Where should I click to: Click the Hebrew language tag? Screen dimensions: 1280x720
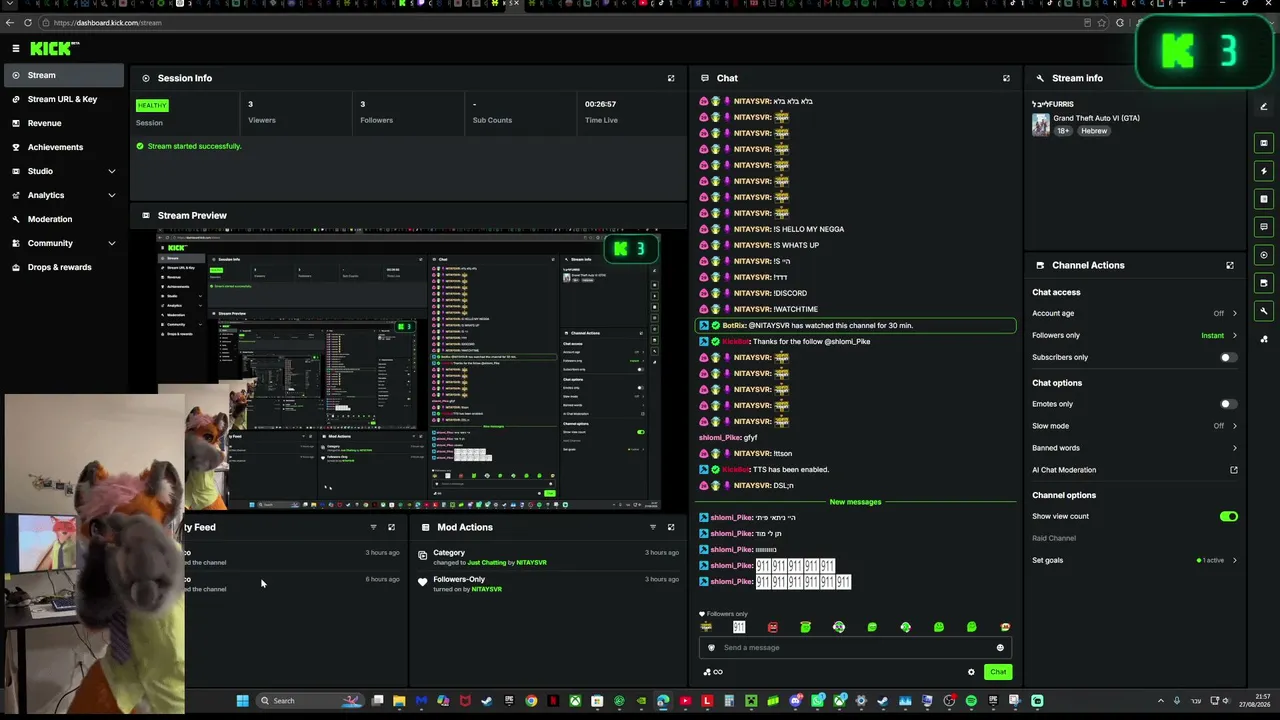tap(1094, 131)
